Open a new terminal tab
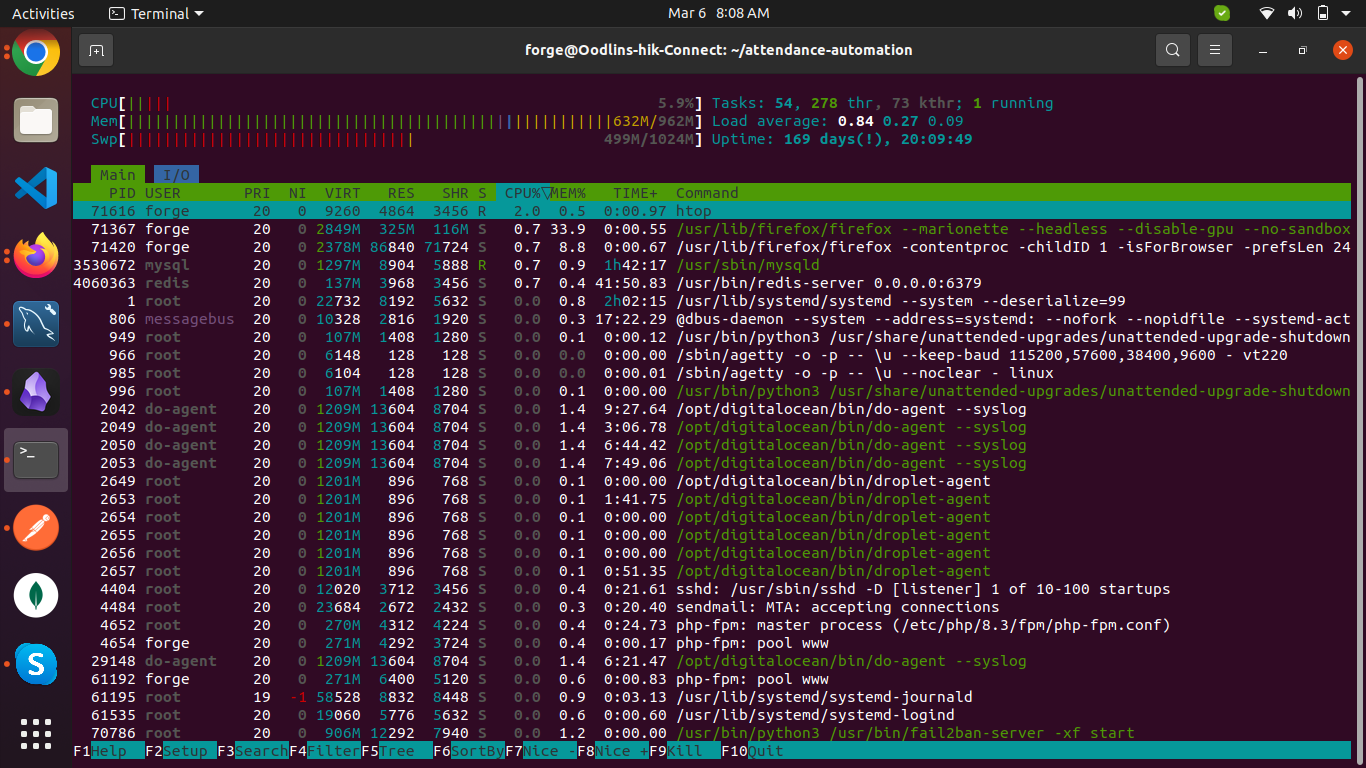The width and height of the screenshot is (1366, 768). point(96,50)
